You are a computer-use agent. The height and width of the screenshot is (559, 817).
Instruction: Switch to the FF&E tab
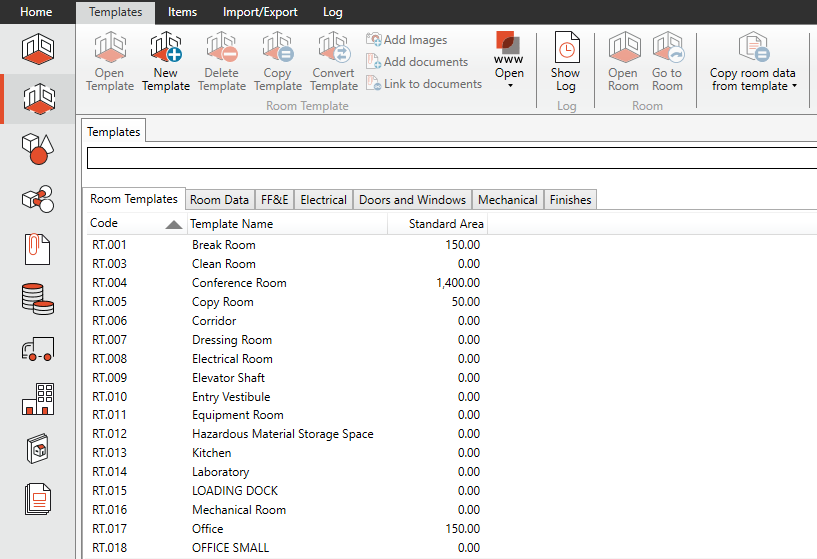click(274, 200)
